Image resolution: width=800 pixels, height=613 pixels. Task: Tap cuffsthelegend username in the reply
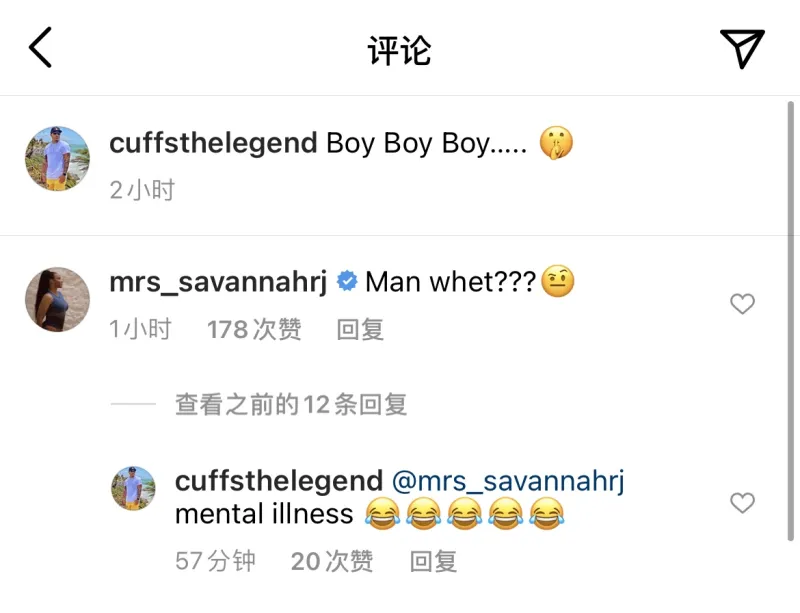pyautogui.click(x=279, y=481)
